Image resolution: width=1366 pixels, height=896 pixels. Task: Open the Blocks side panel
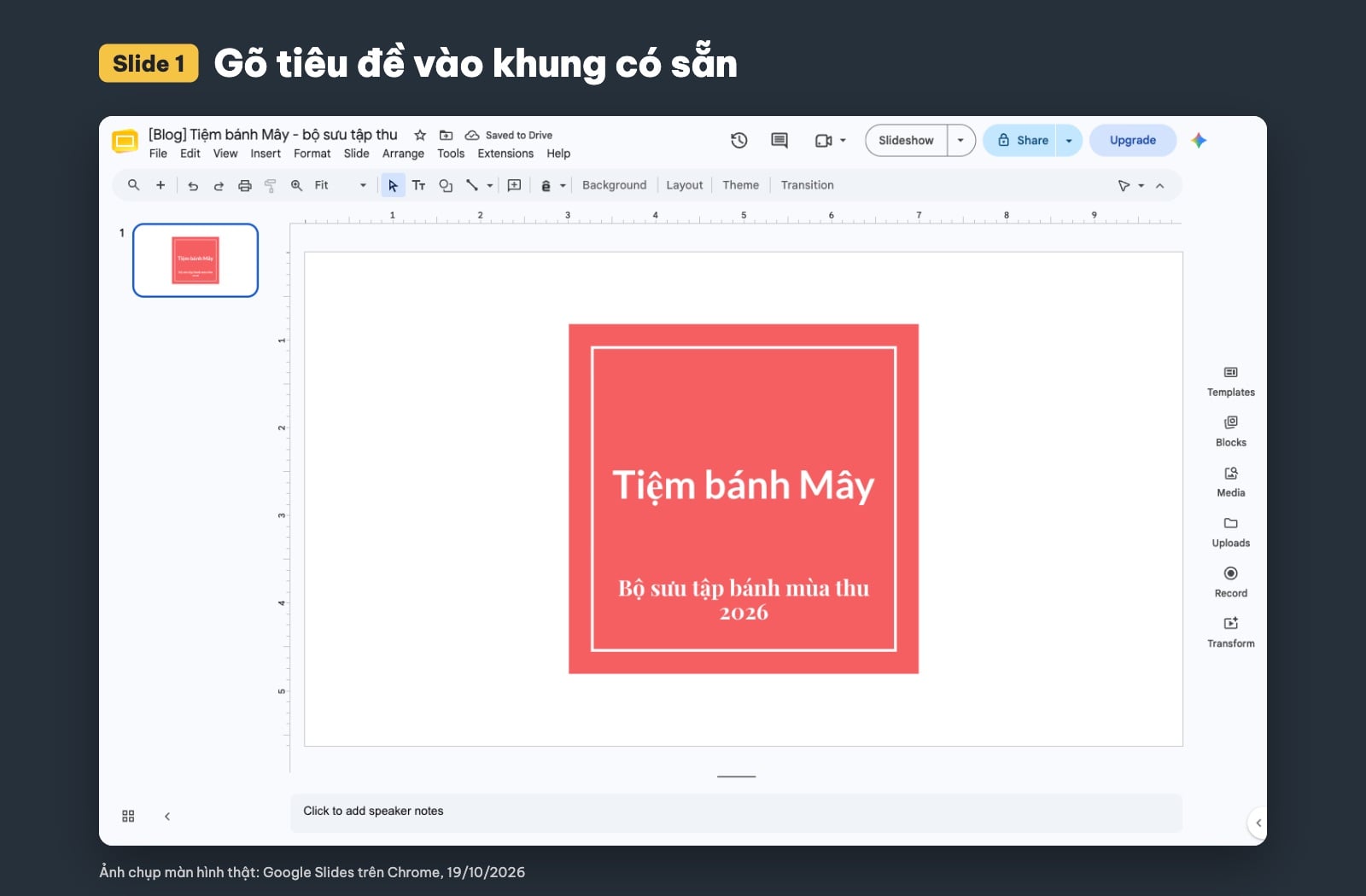1231,431
